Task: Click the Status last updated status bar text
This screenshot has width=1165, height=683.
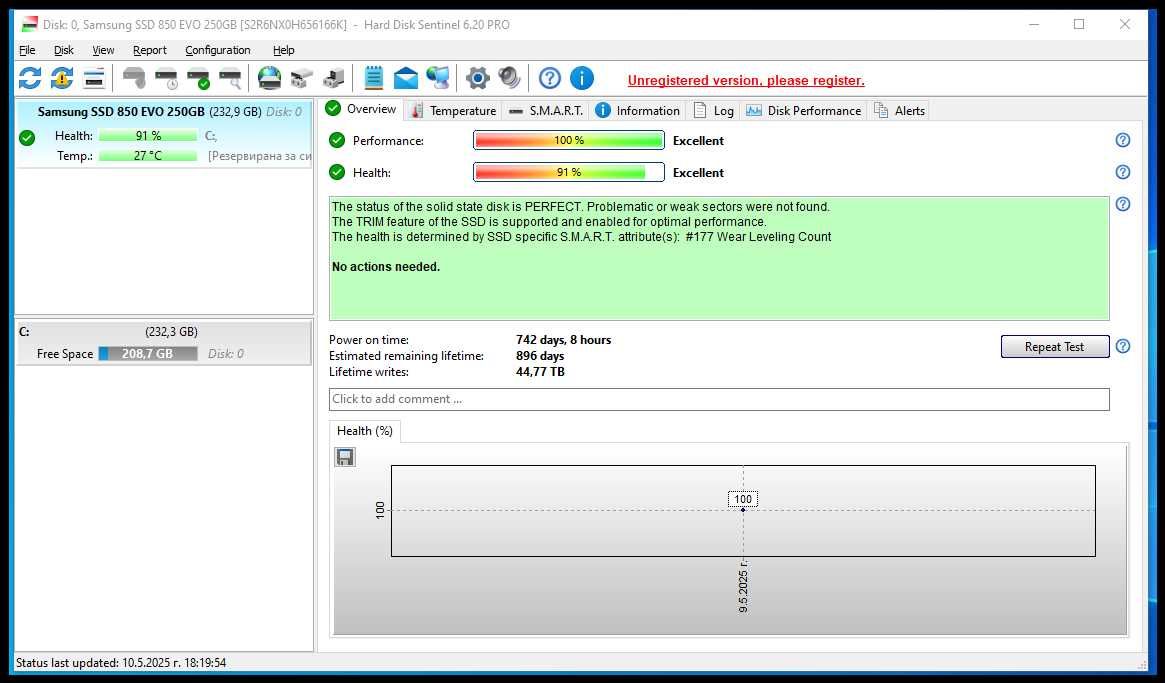Action: tap(121, 662)
